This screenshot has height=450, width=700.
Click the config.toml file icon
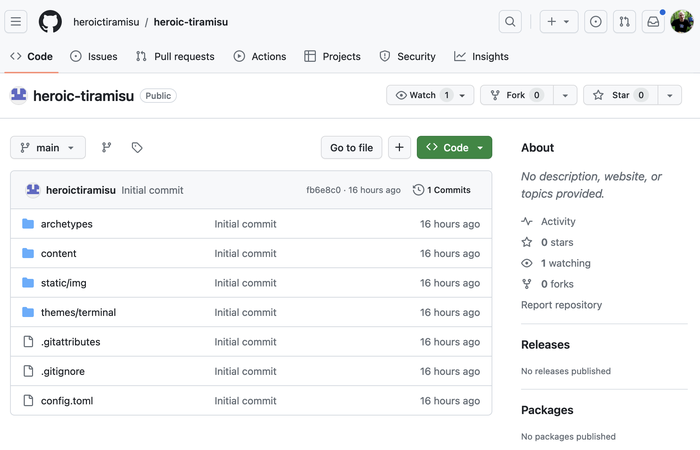click(x=28, y=400)
